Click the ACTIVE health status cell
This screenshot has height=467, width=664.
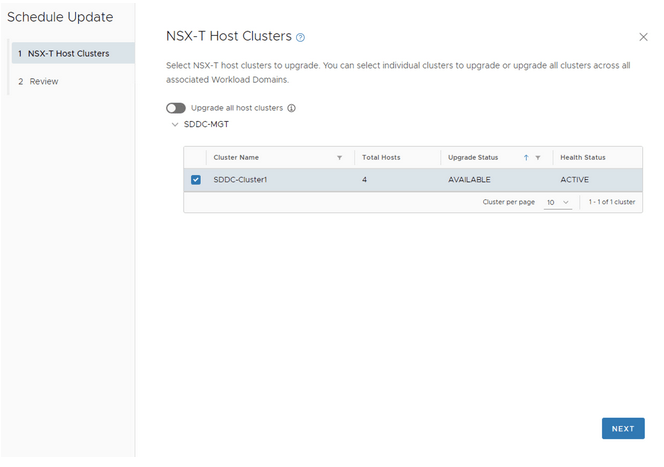575,180
